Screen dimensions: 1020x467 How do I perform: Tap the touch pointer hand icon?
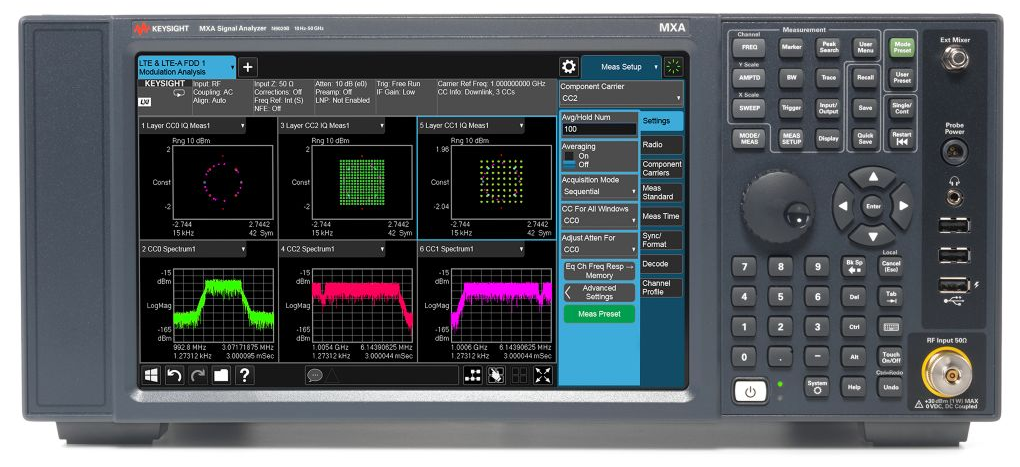click(496, 375)
